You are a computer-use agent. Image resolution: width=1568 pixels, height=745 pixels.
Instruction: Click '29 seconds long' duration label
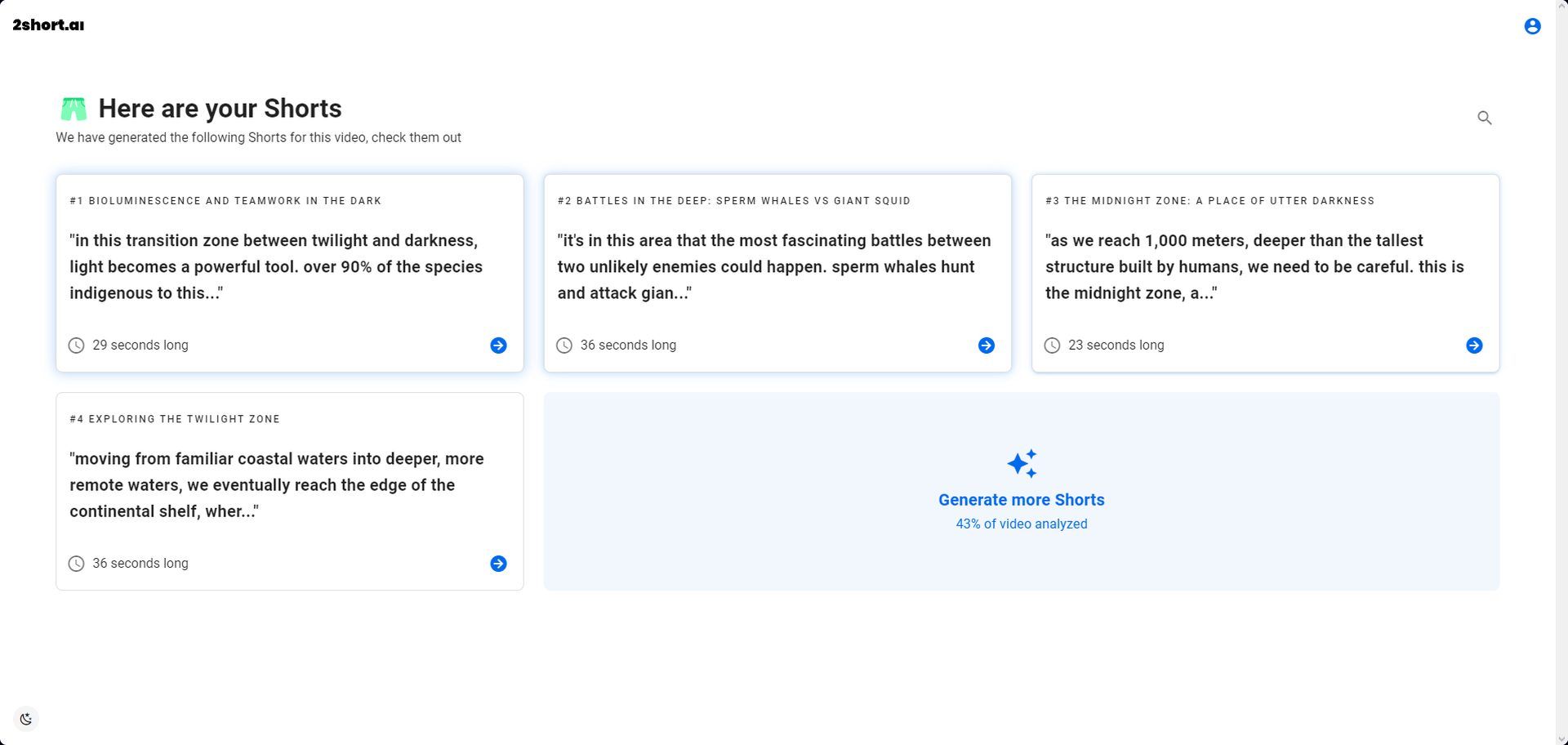point(140,346)
